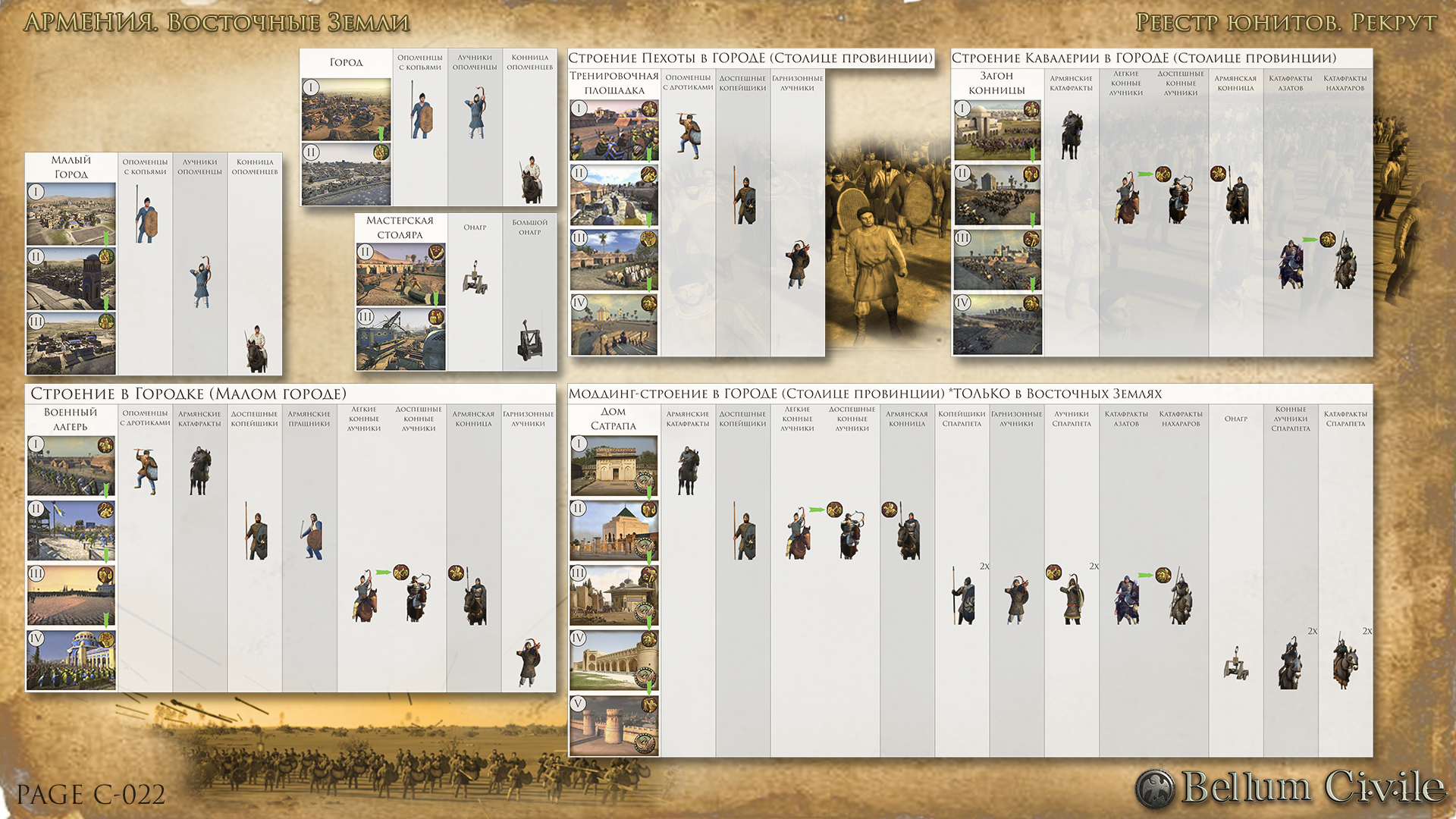Open level III thumbnail of Малый город
This screenshot has width=1456, height=819.
point(71,343)
